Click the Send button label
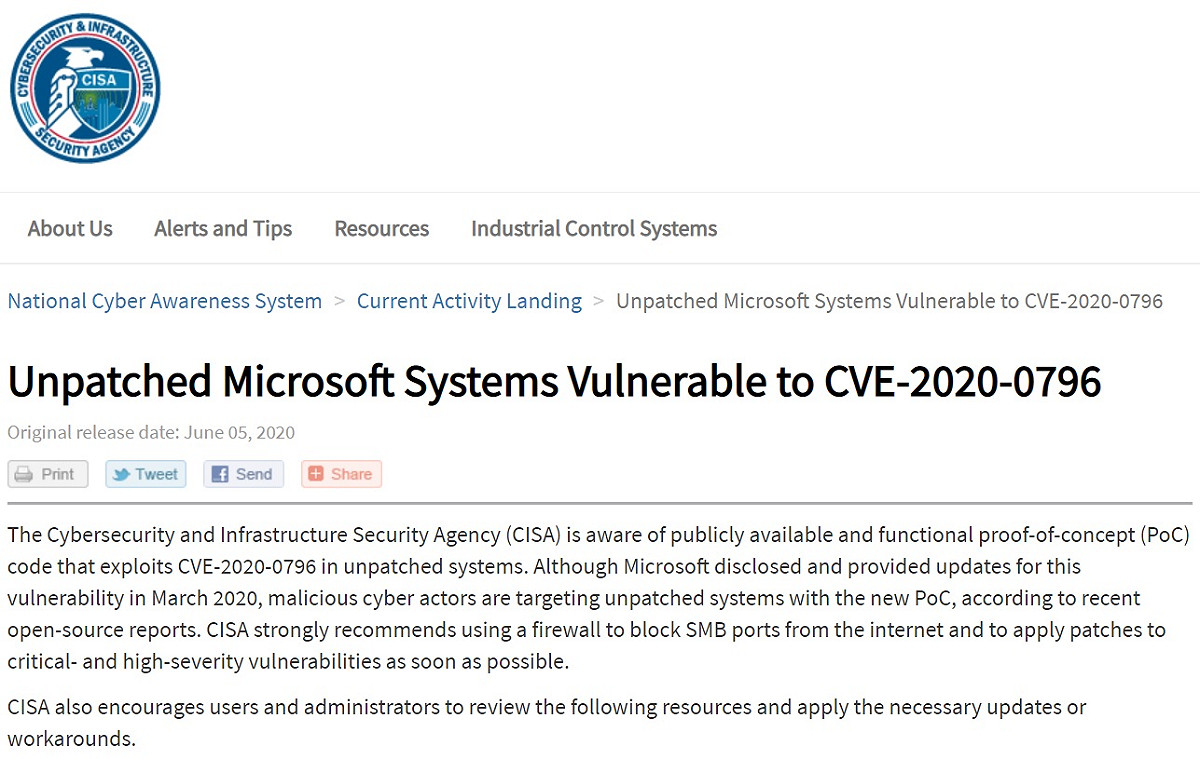Viewport: 1200px width, 759px height. (254, 474)
